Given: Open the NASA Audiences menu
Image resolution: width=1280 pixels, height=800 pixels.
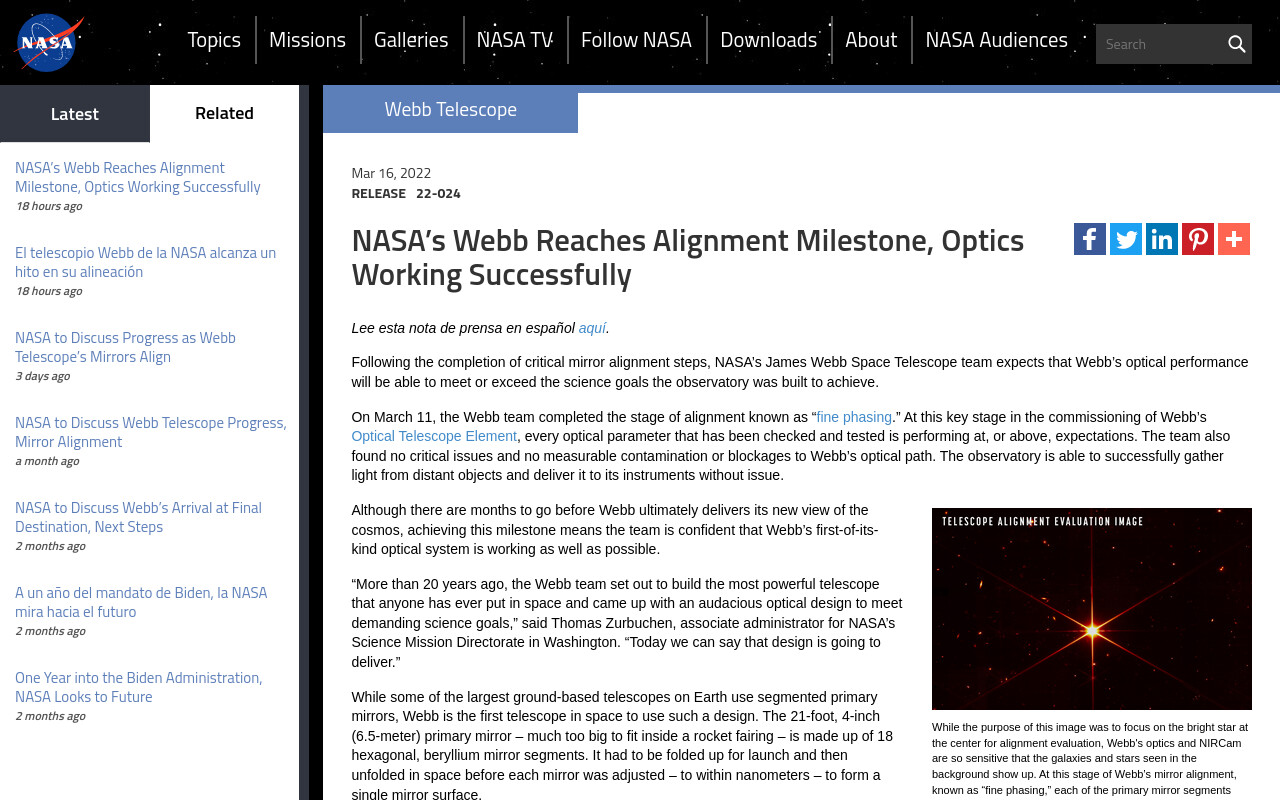Looking at the screenshot, I should coord(996,40).
